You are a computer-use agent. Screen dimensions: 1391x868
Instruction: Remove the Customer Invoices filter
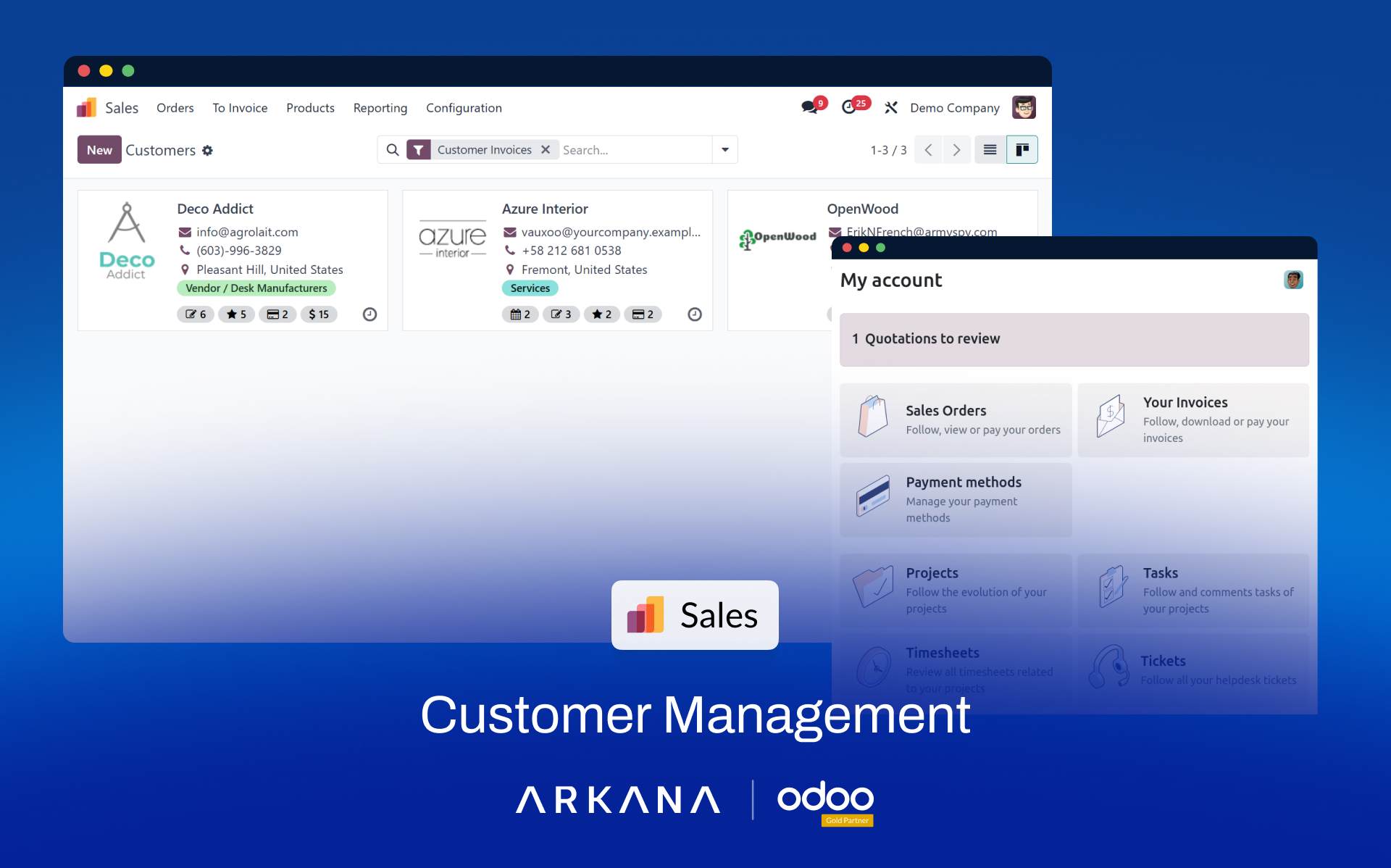[x=546, y=149]
